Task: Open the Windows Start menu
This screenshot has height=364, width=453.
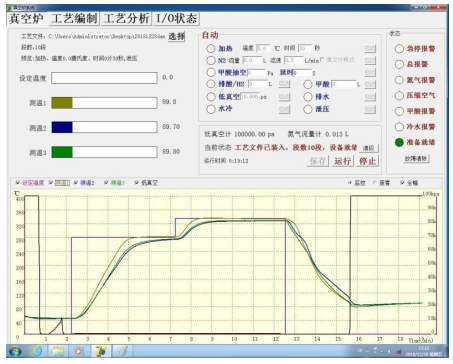Action: pyautogui.click(x=16, y=352)
